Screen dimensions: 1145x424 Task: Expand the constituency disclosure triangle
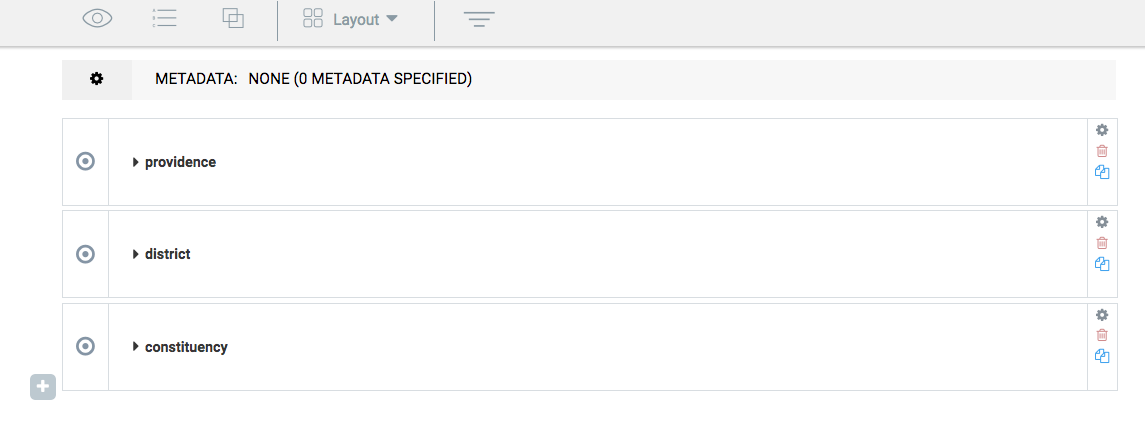point(136,347)
